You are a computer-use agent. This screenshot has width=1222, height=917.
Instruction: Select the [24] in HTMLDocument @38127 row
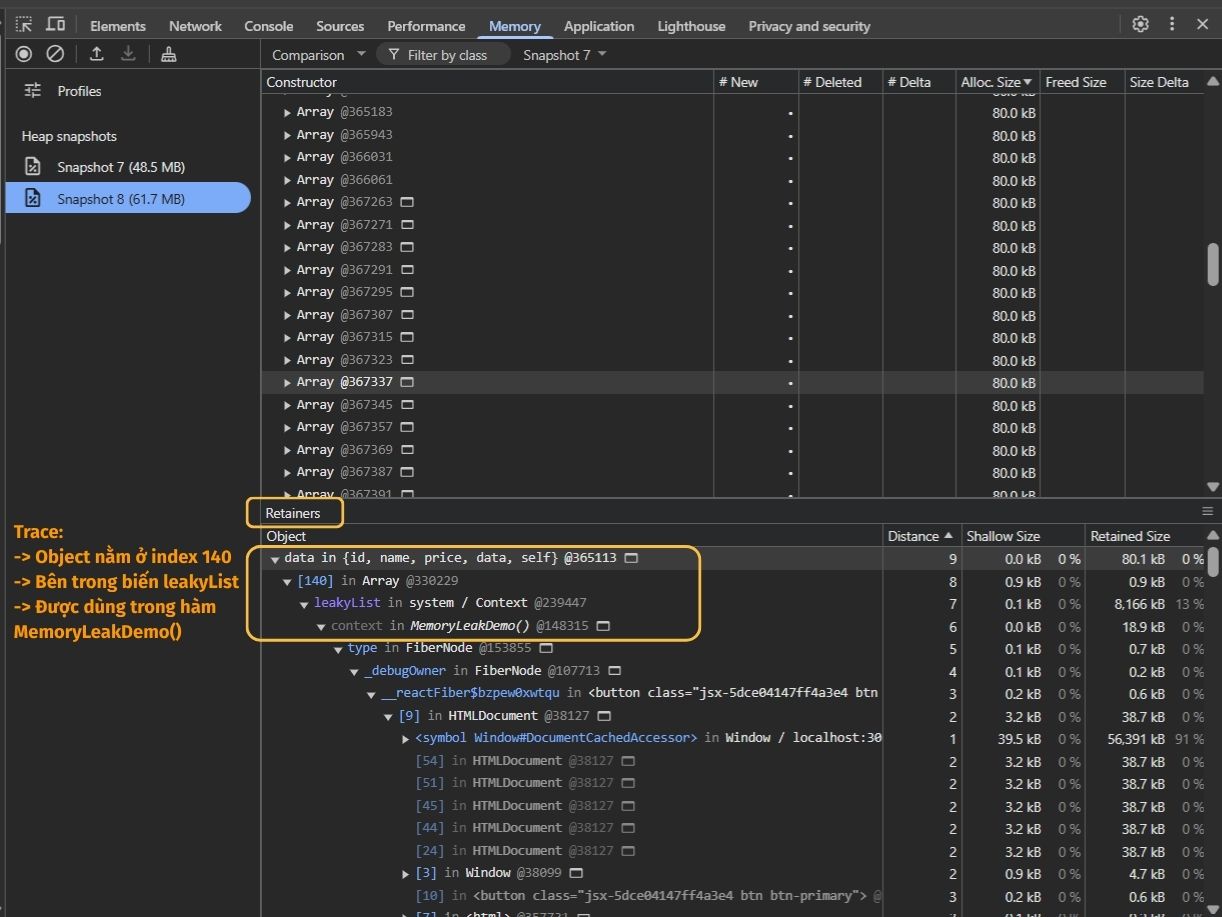pyautogui.click(x=732, y=851)
